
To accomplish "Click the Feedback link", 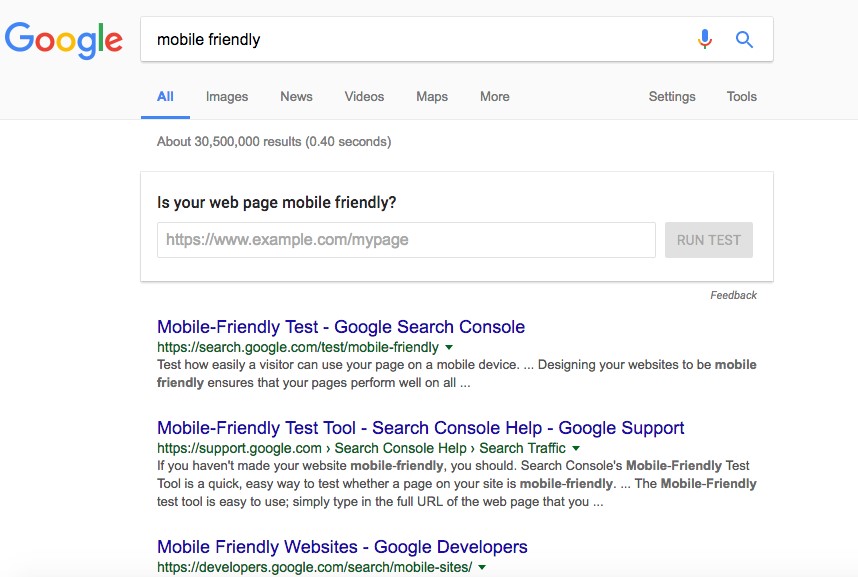I will coord(733,295).
